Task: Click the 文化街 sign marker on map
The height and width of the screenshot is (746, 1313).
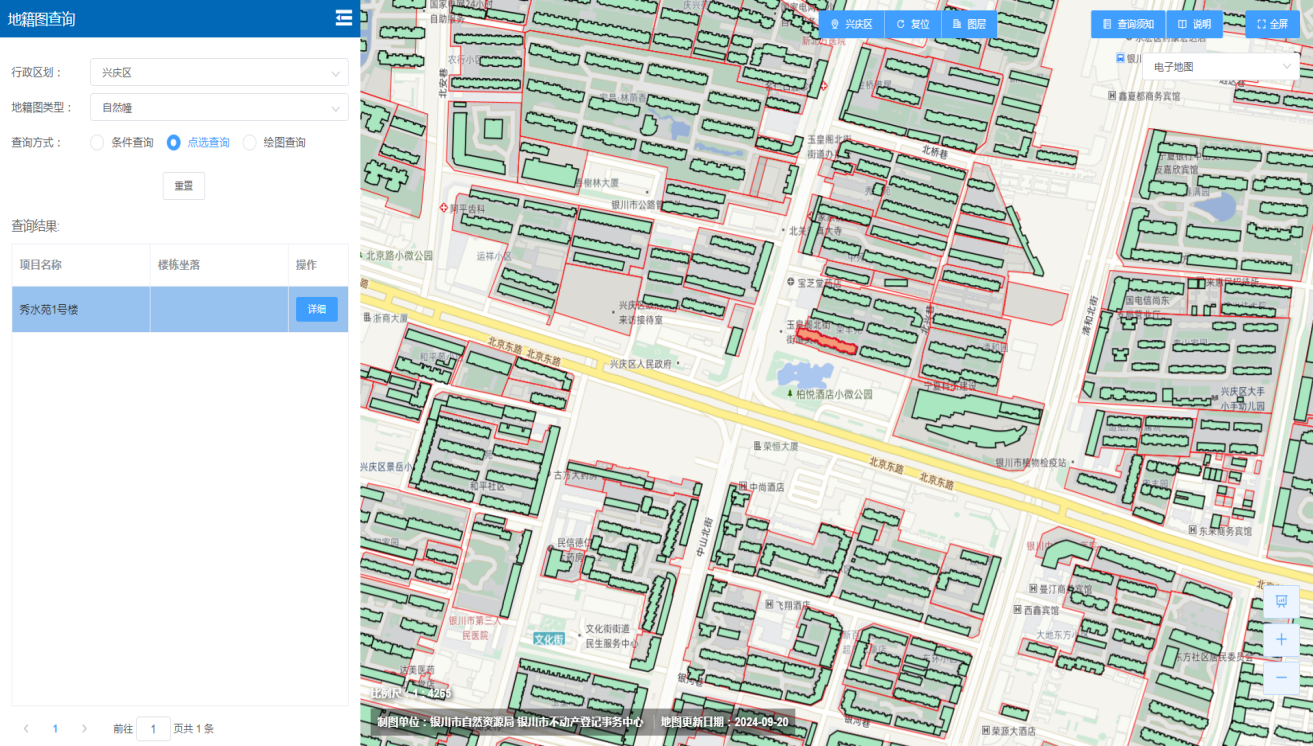Action: [548, 639]
